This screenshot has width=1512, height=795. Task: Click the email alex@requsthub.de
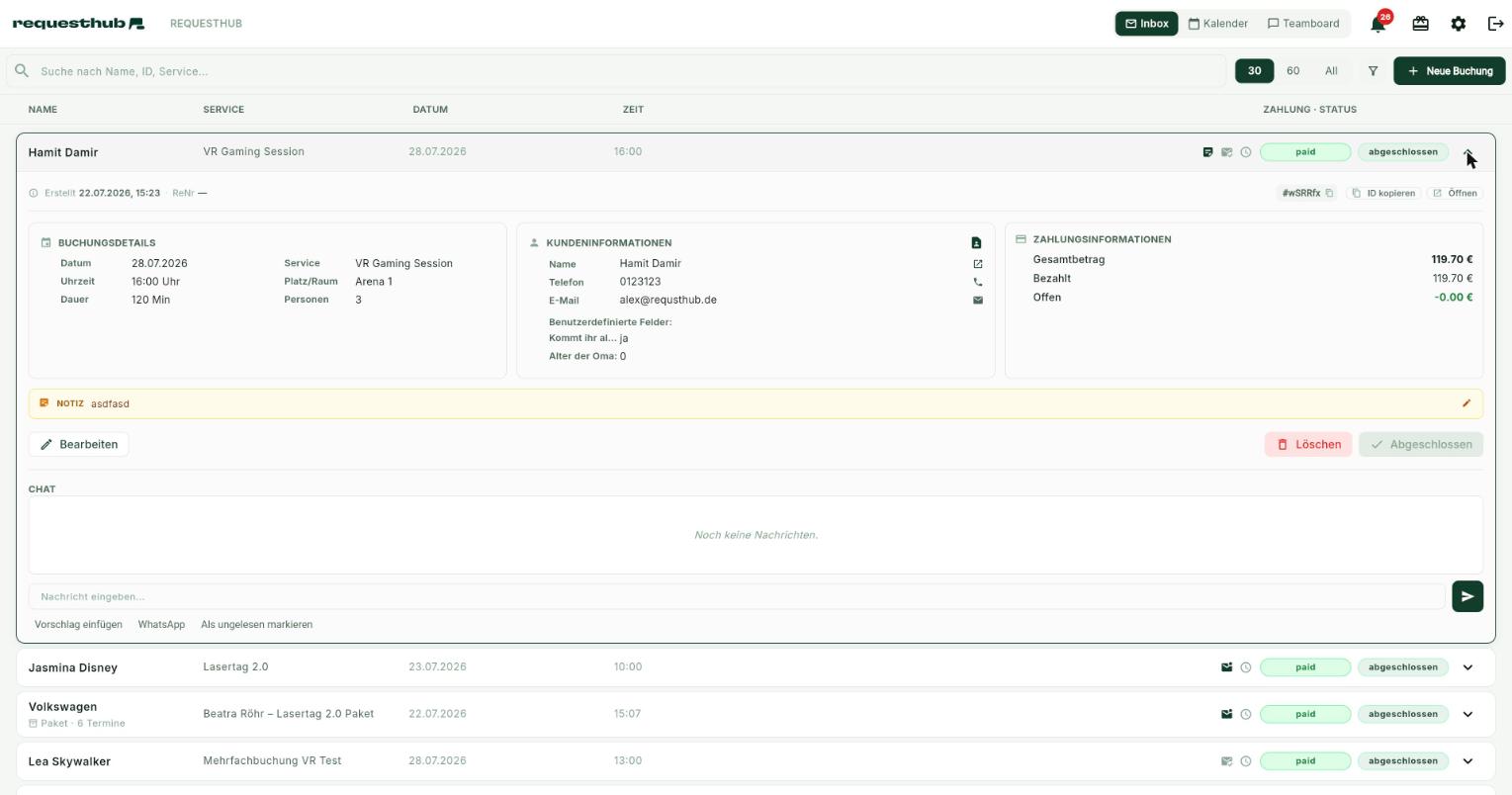[667, 300]
